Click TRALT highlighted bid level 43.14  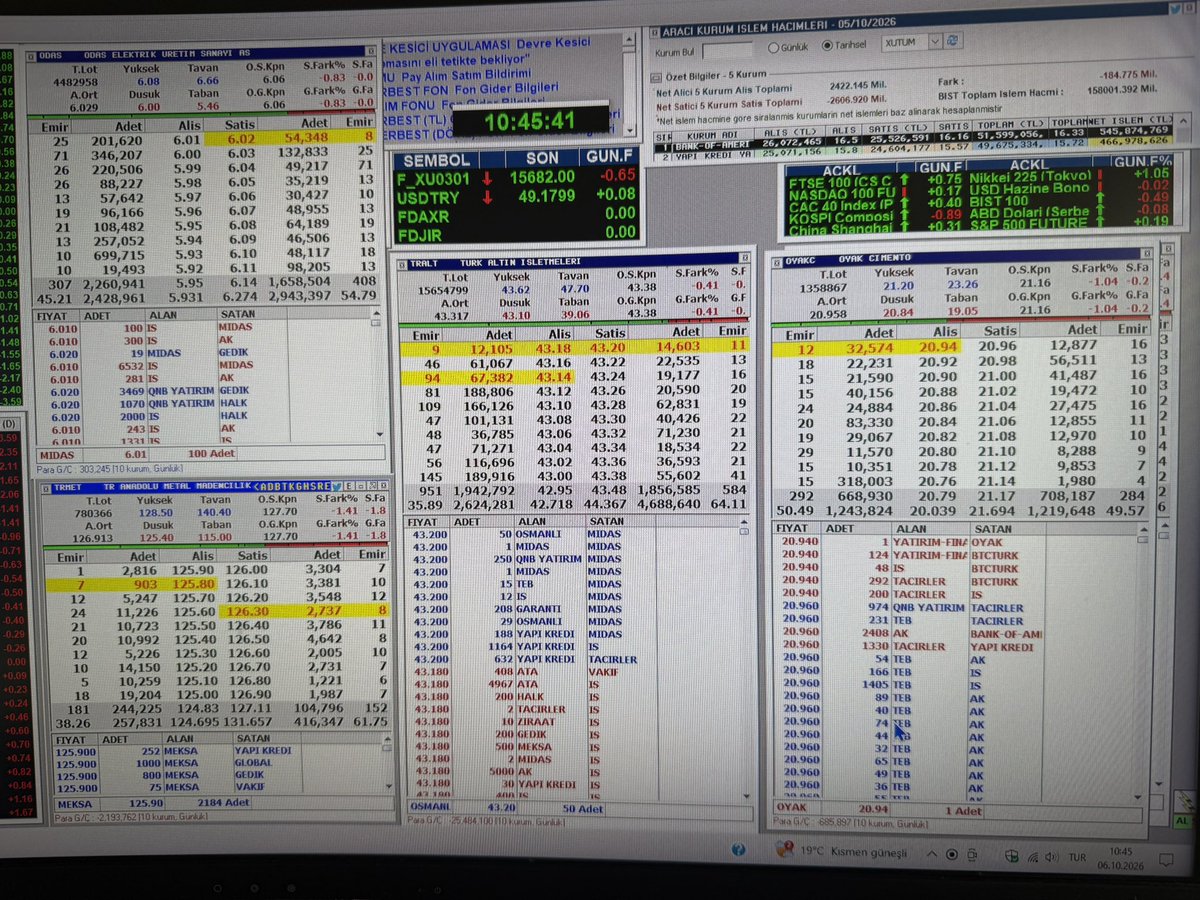pyautogui.click(x=552, y=377)
